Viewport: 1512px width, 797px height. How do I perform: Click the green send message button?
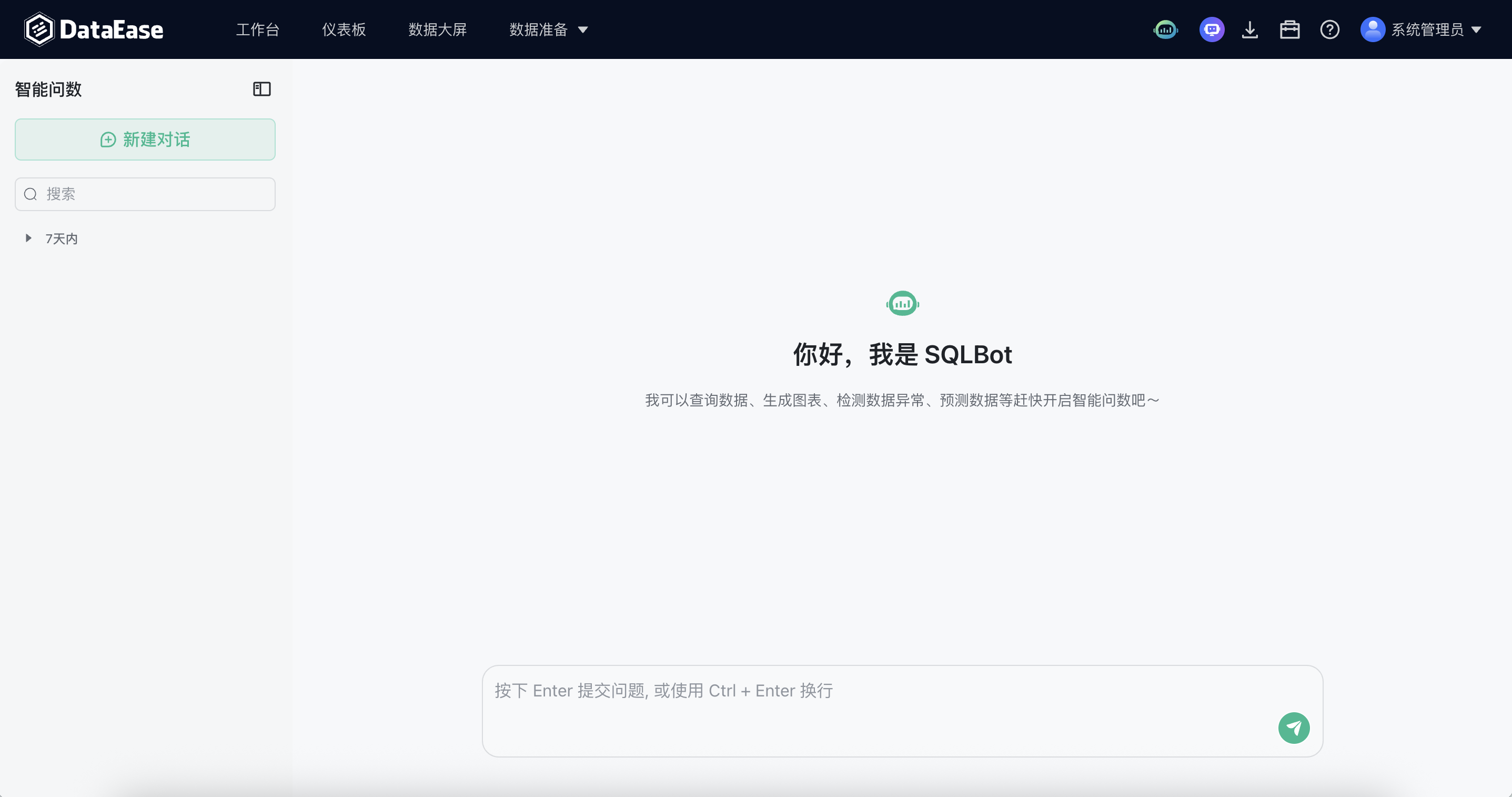1294,728
